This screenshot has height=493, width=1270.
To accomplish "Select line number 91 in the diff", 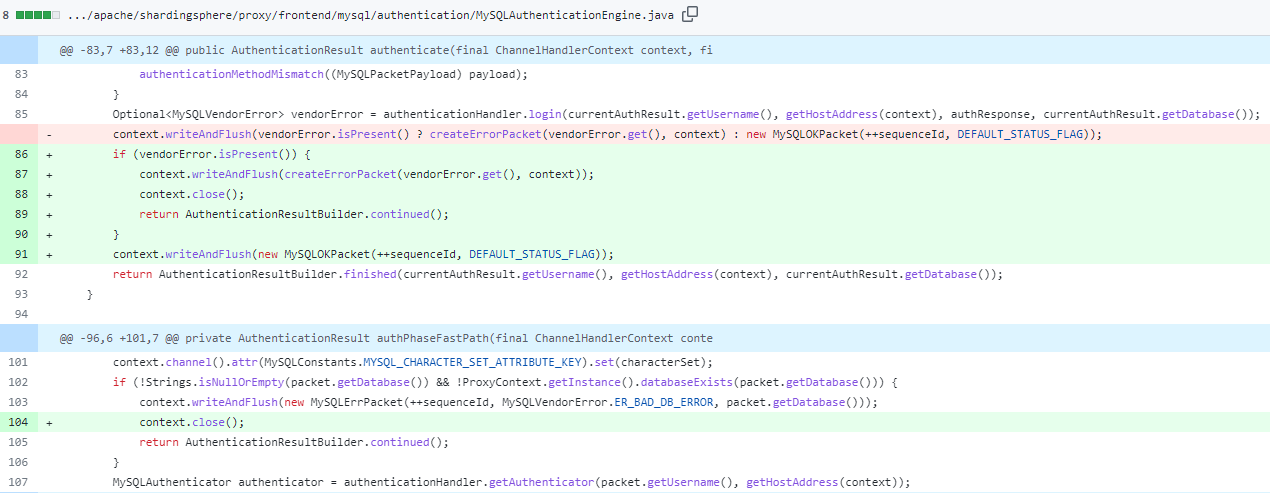I will [21, 254].
